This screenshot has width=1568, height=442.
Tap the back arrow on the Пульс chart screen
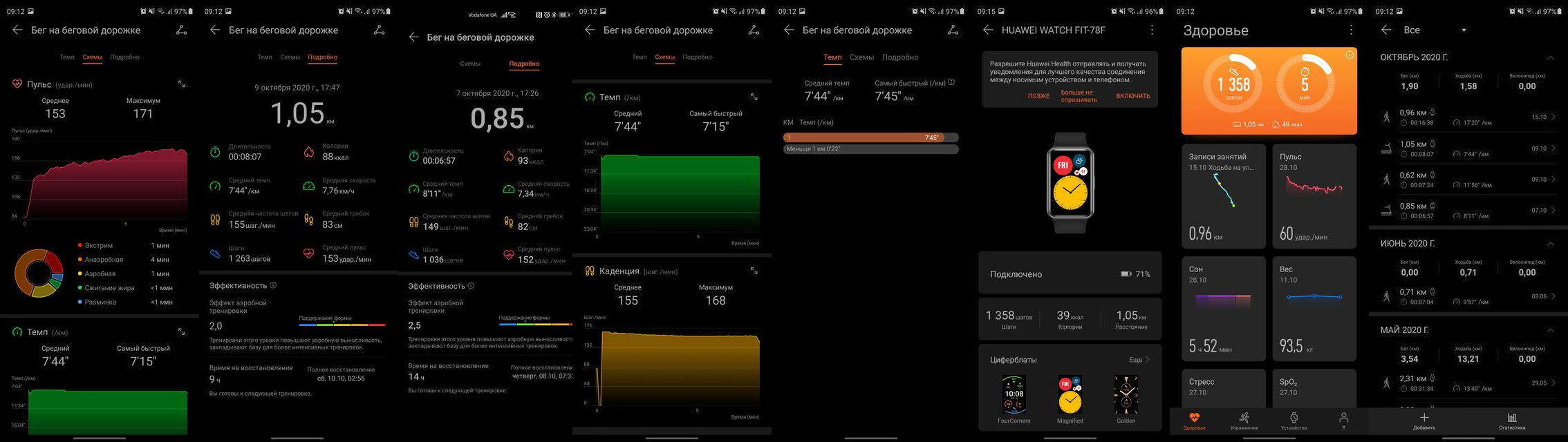coord(17,30)
